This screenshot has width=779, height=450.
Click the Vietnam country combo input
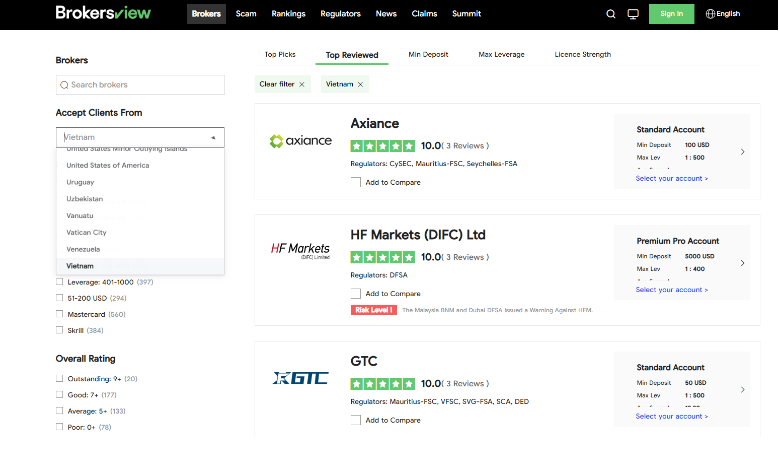click(x=140, y=138)
